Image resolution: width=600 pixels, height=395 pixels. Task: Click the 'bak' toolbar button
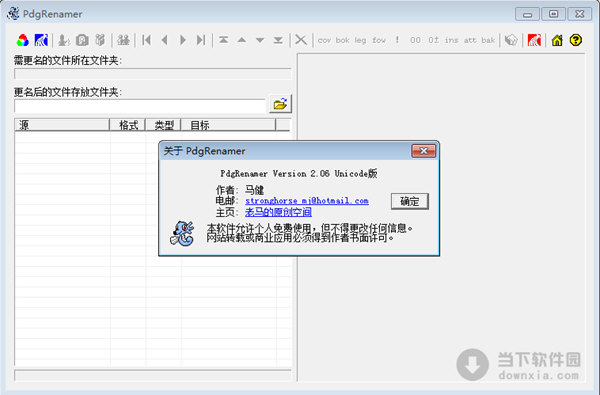(488, 40)
